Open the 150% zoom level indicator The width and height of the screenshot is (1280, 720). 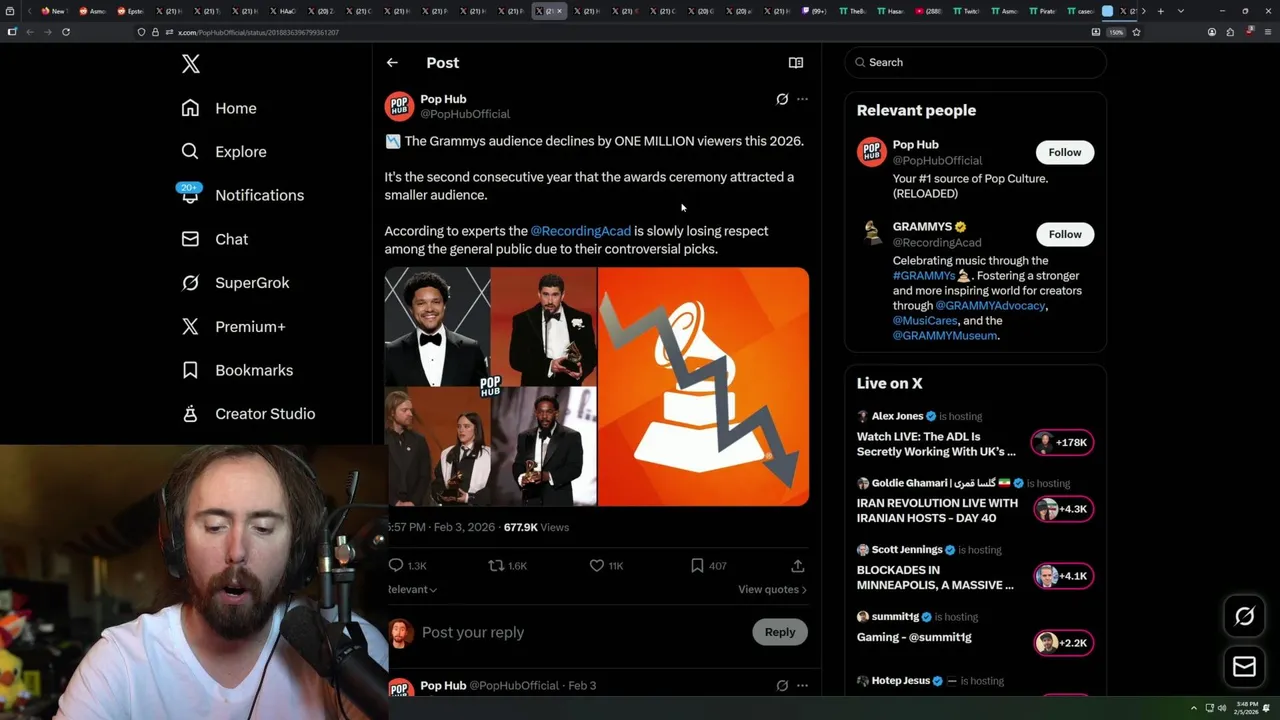[x=1116, y=32]
